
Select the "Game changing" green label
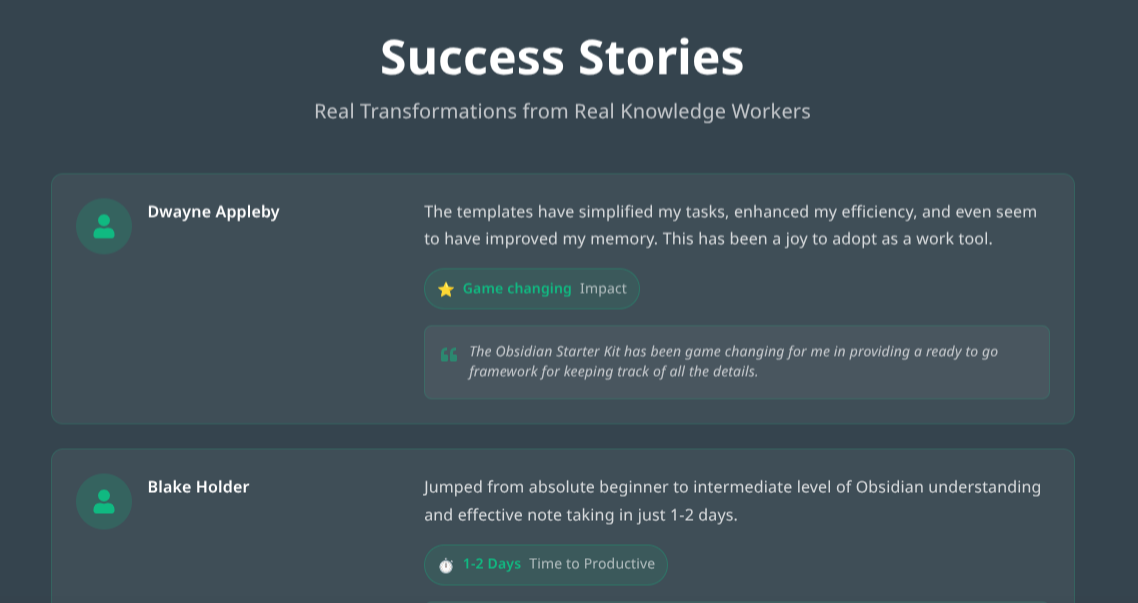[x=517, y=289]
